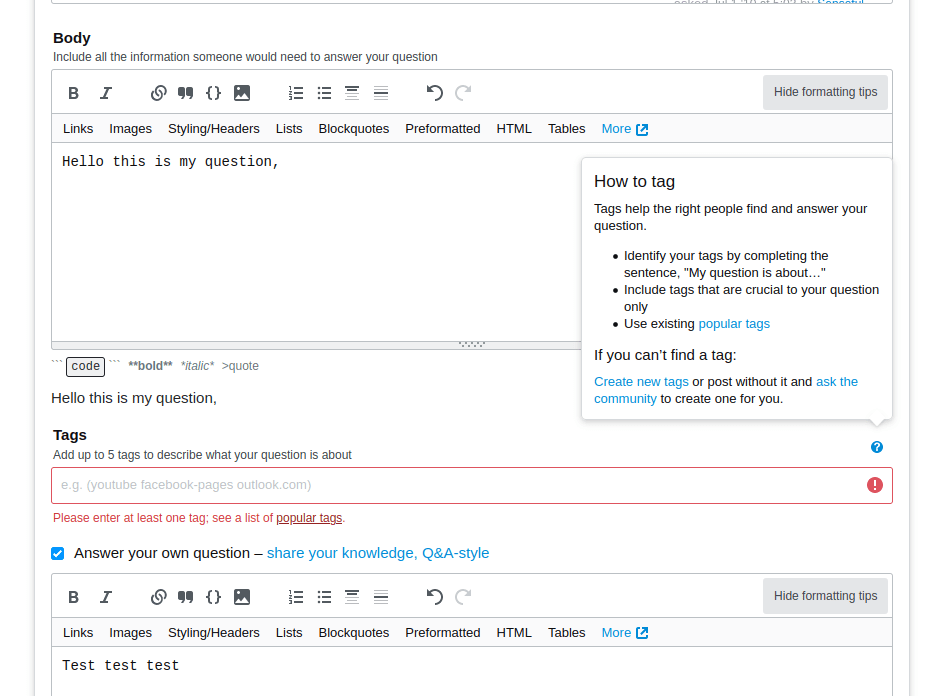Screen dimensions: 946x696
Task: Insert hyperlink in question body toolbar
Action: [158, 93]
